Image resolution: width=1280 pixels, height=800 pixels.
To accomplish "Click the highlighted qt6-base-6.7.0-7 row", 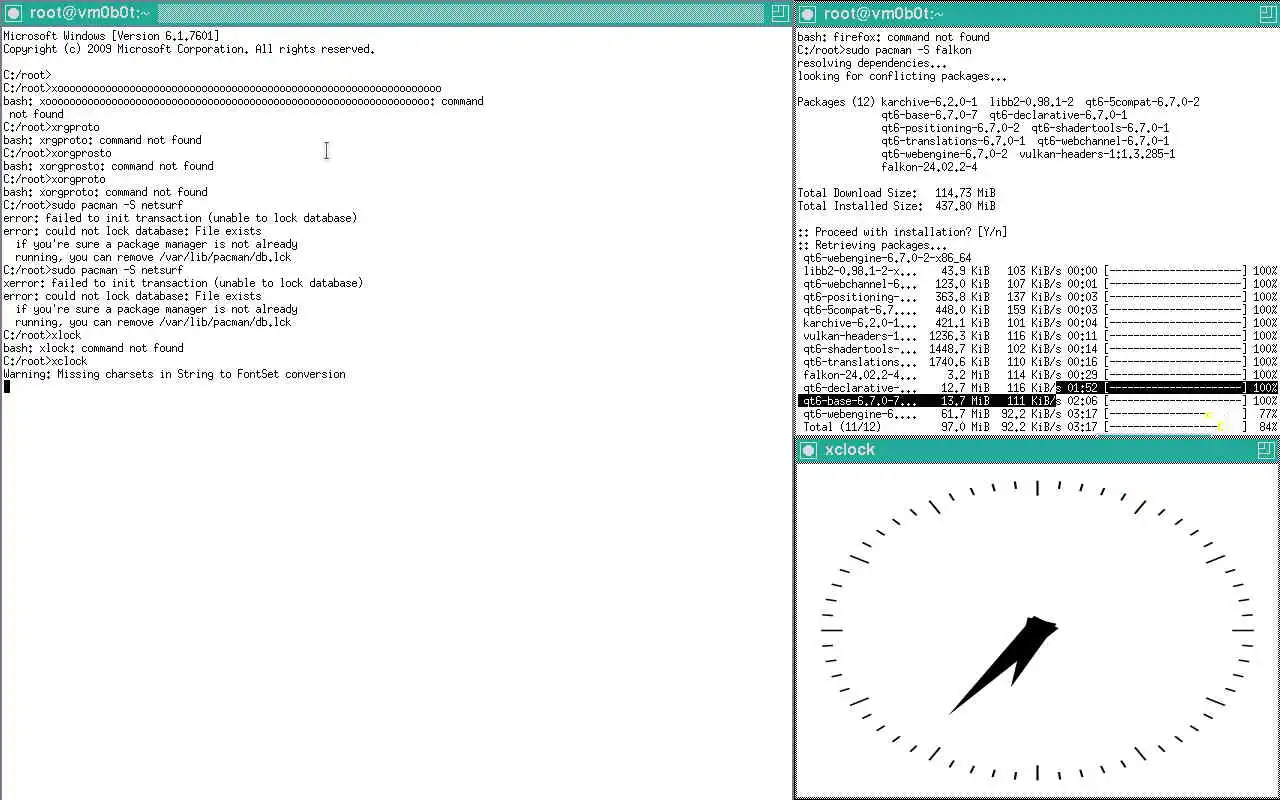I will [x=1038, y=401].
